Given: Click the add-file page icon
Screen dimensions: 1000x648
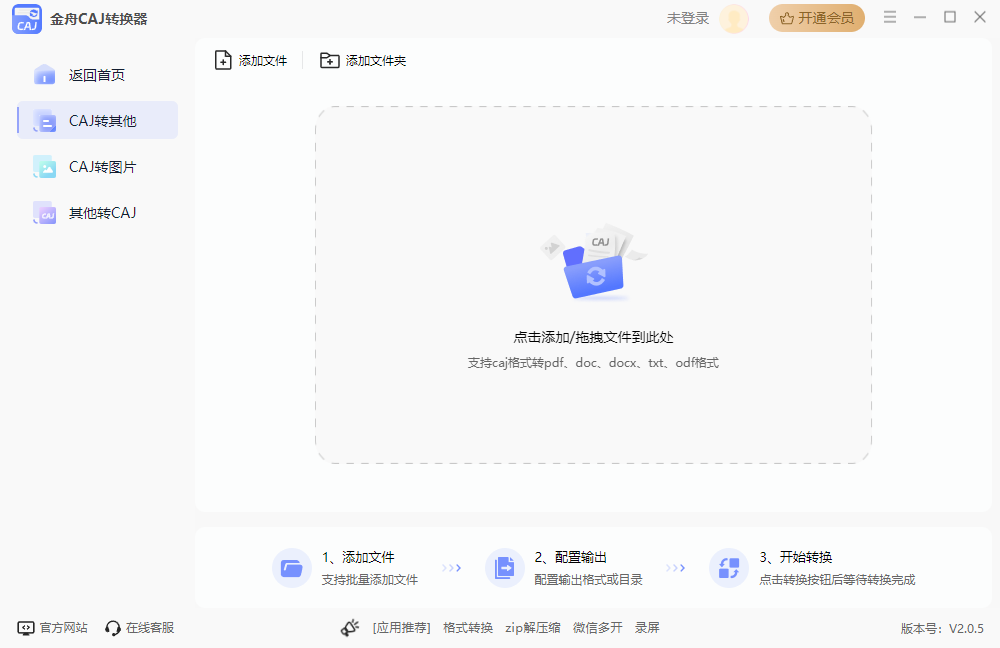Looking at the screenshot, I should click(223, 60).
